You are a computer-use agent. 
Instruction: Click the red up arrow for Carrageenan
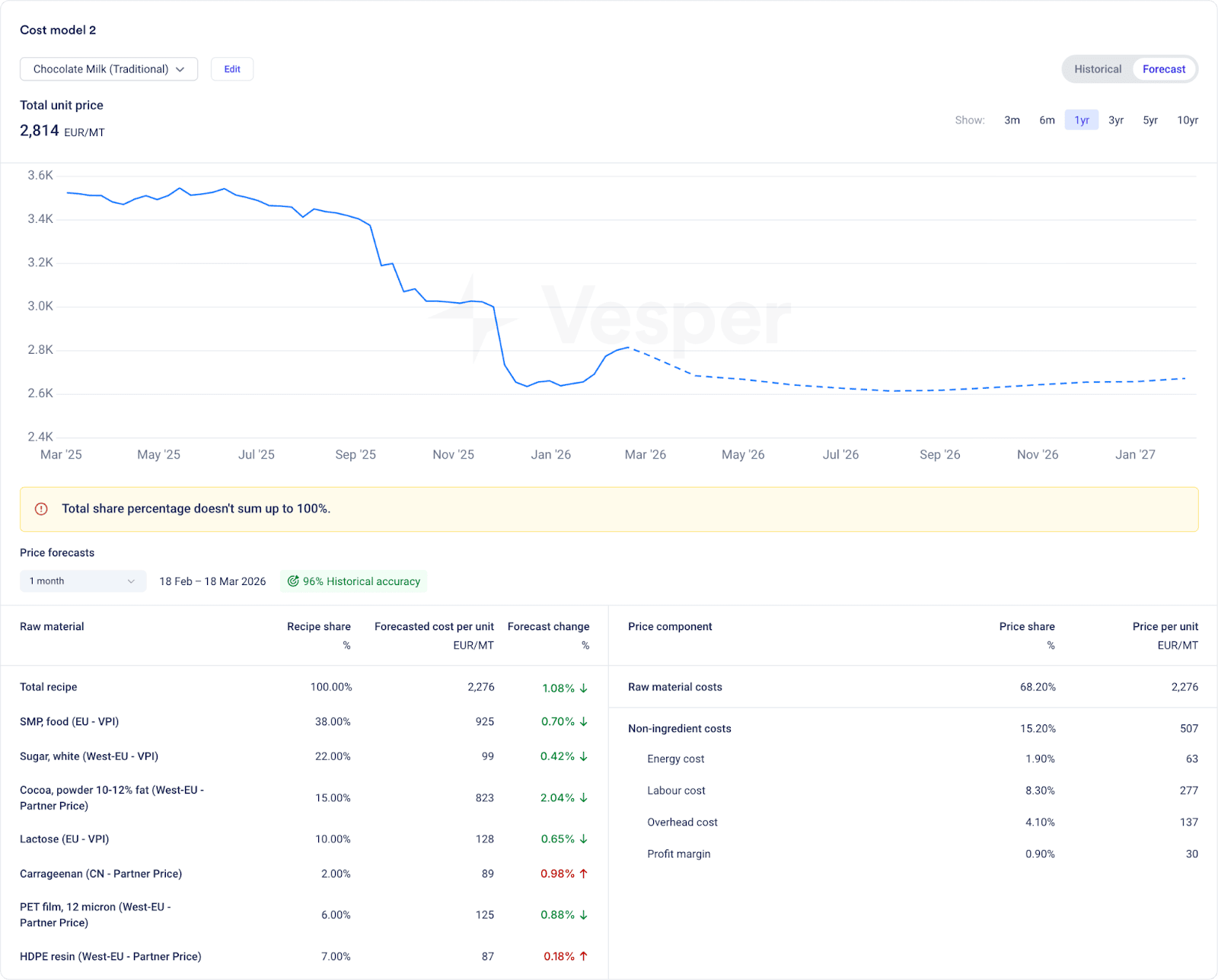(x=584, y=873)
